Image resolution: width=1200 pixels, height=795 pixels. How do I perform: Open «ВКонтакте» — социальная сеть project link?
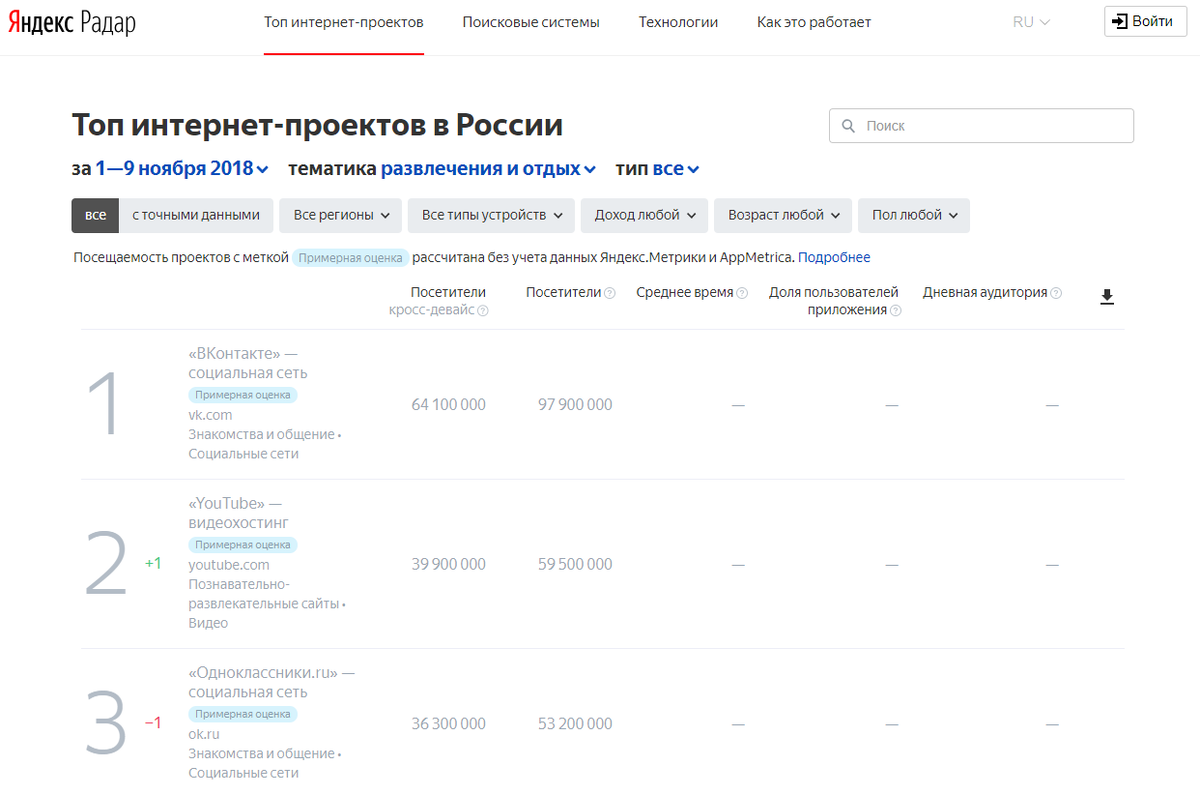[x=248, y=363]
